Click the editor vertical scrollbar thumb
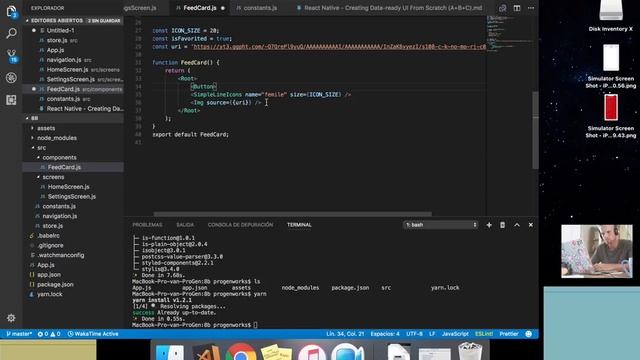640x360 pixels. point(535,130)
